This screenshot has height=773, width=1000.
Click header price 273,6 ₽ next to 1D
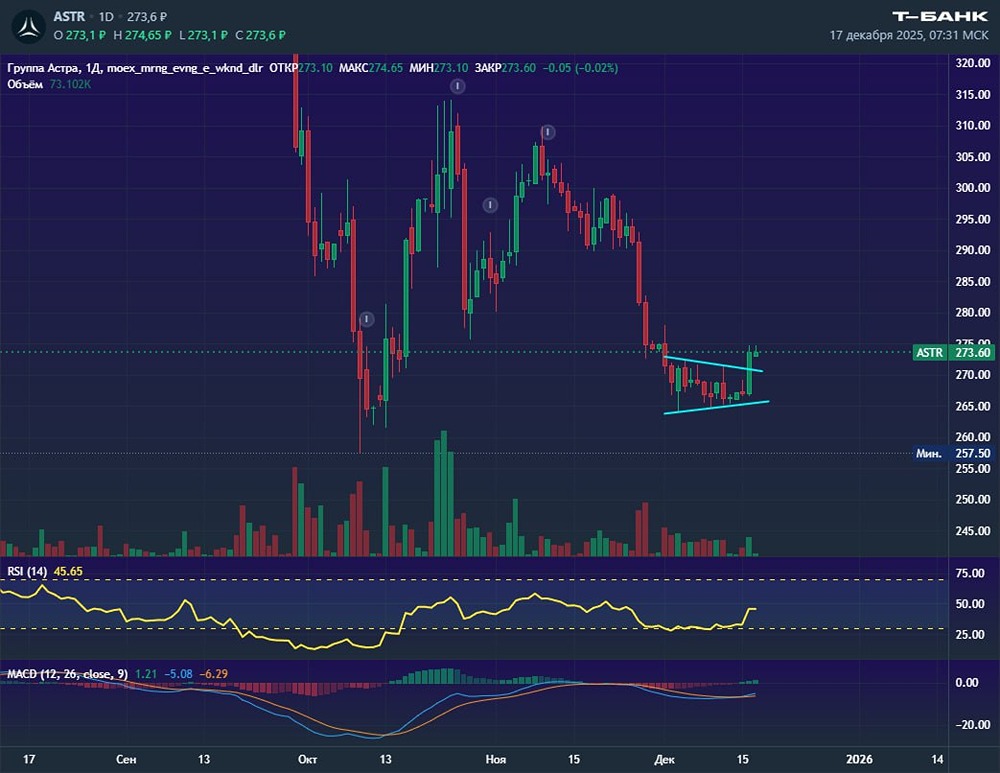tap(147, 17)
